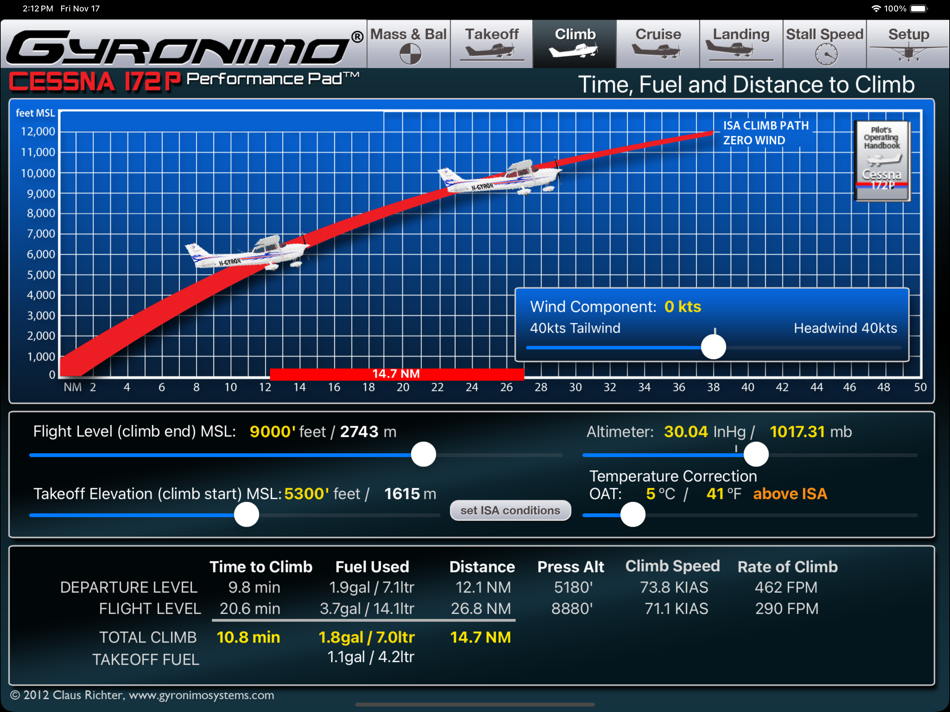This screenshot has height=712, width=950.
Task: Tap climb speed 71.1 KIAS cell
Action: coord(676,608)
